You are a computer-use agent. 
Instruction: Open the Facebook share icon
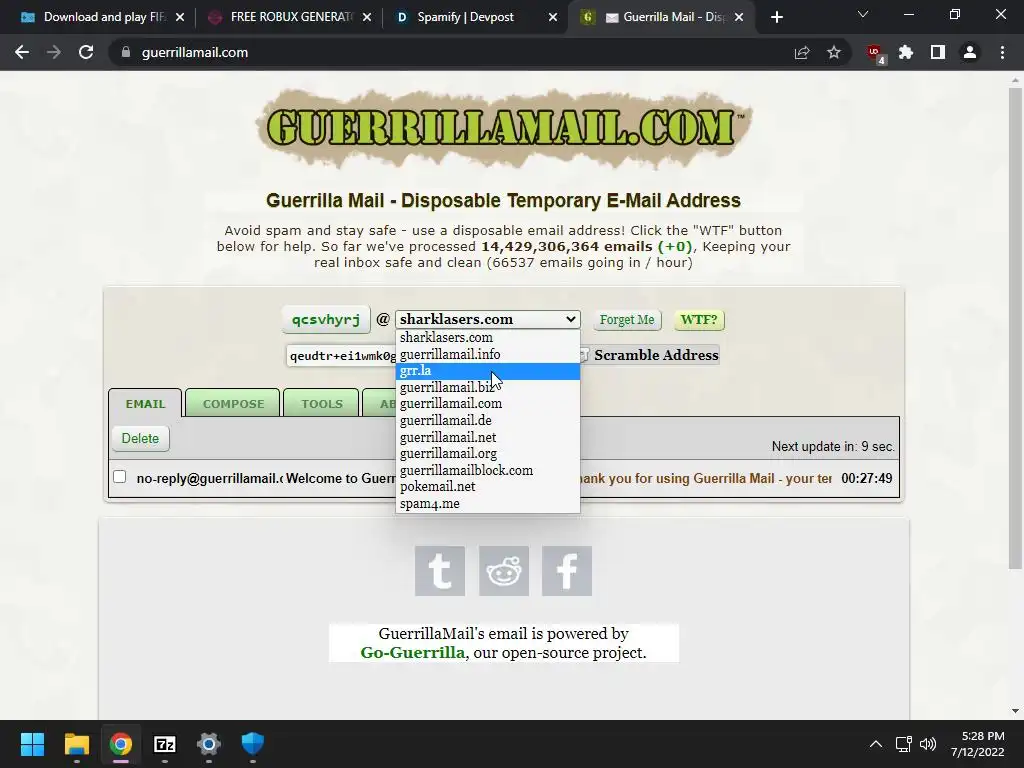click(x=567, y=571)
